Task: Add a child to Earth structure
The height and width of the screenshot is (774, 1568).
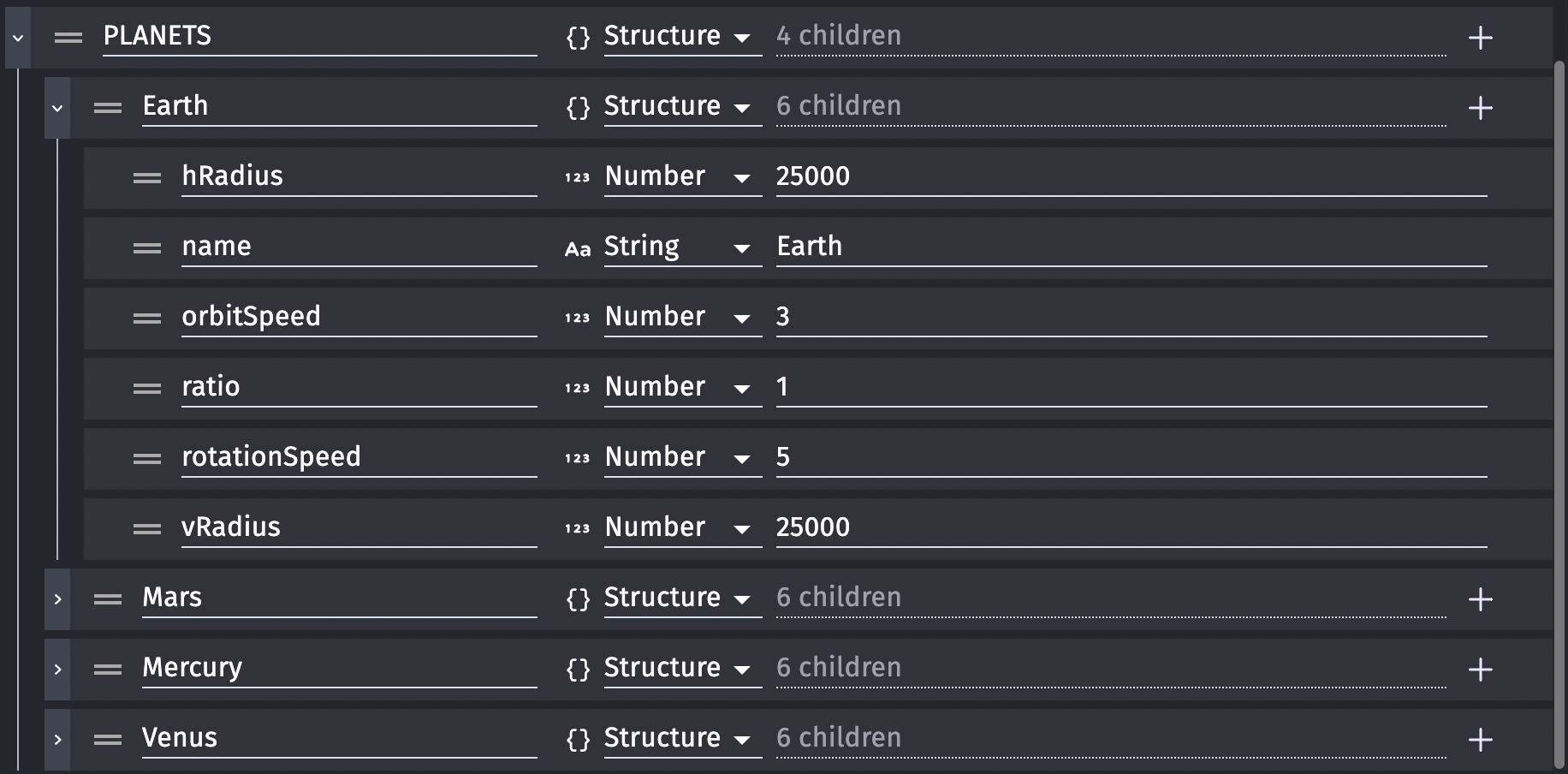Action: (1480, 108)
